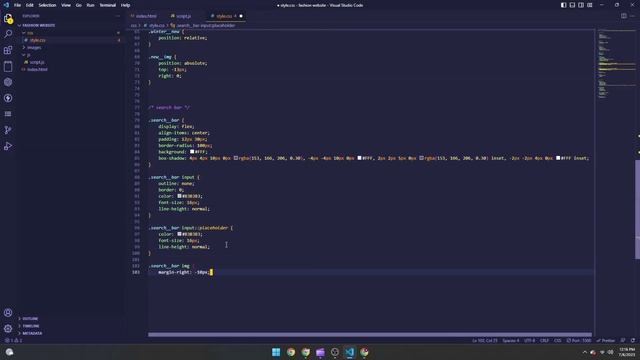
Task: Click the CRLF line ending status item
Action: [x=544, y=340]
